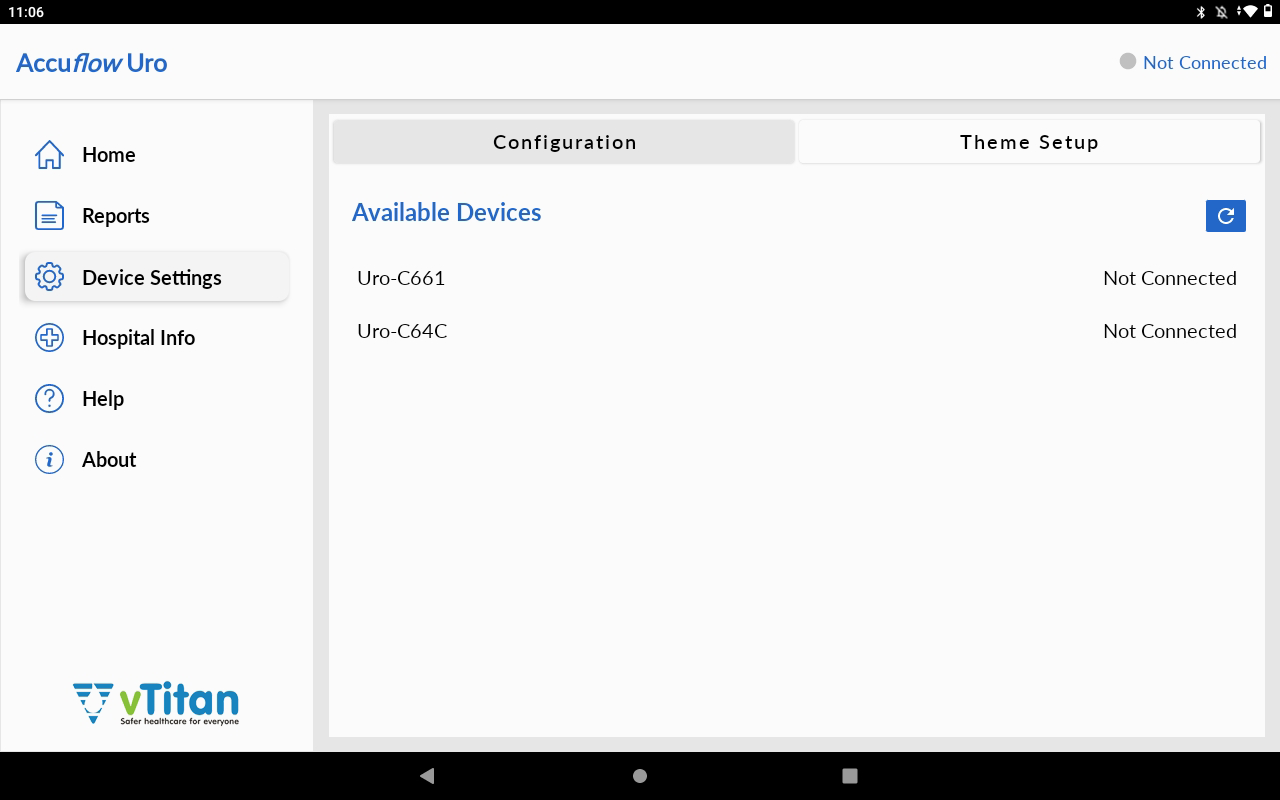Click the Home house icon
This screenshot has width=1280, height=800.
49,155
